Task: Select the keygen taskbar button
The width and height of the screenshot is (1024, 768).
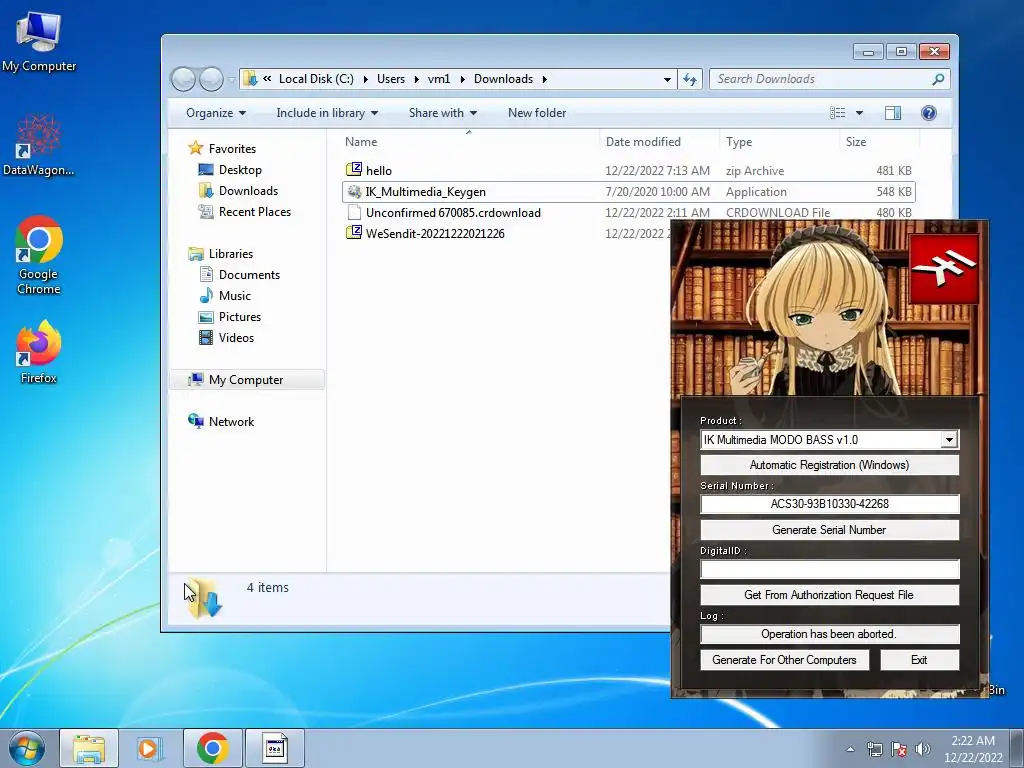Action: [275, 748]
